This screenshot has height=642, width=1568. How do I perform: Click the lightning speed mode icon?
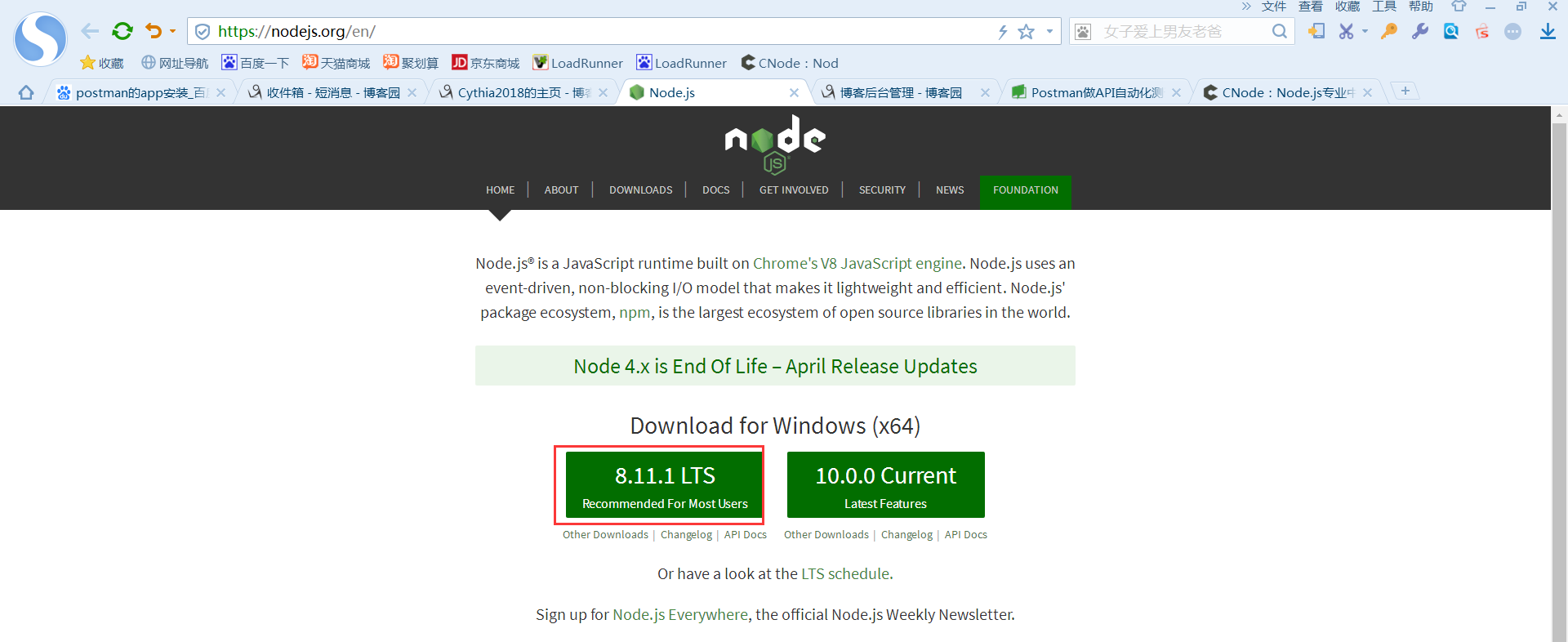click(1003, 31)
